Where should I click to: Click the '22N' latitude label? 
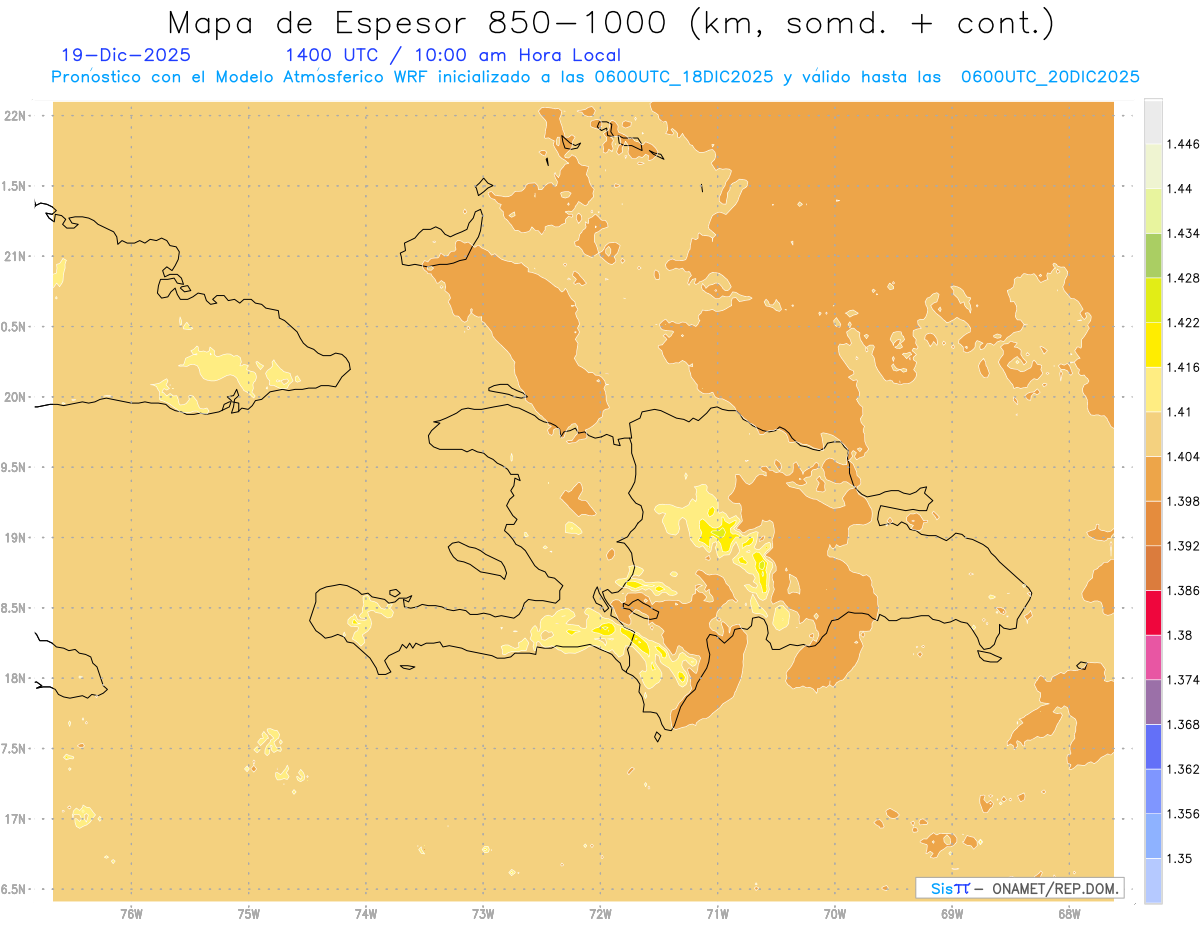click(x=15, y=116)
